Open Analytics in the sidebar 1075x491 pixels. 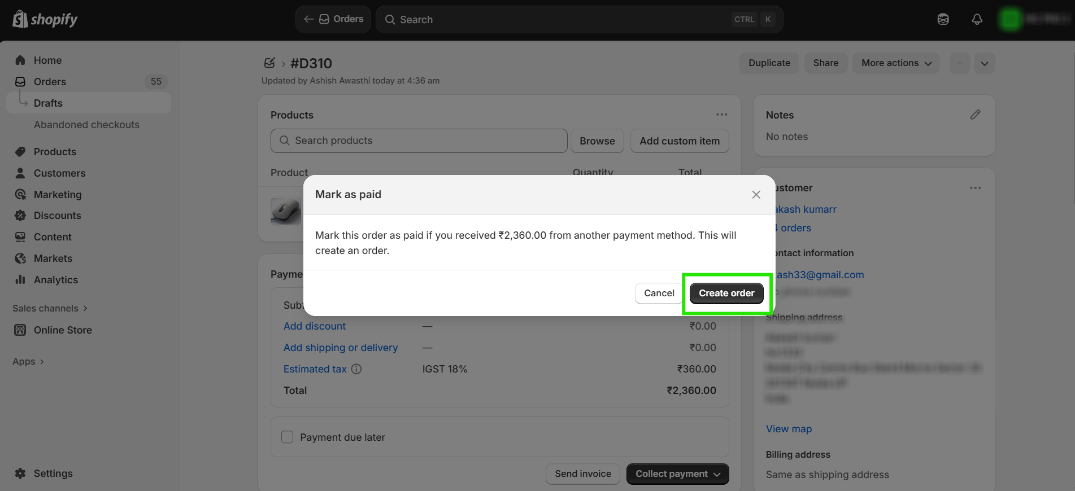click(55, 280)
